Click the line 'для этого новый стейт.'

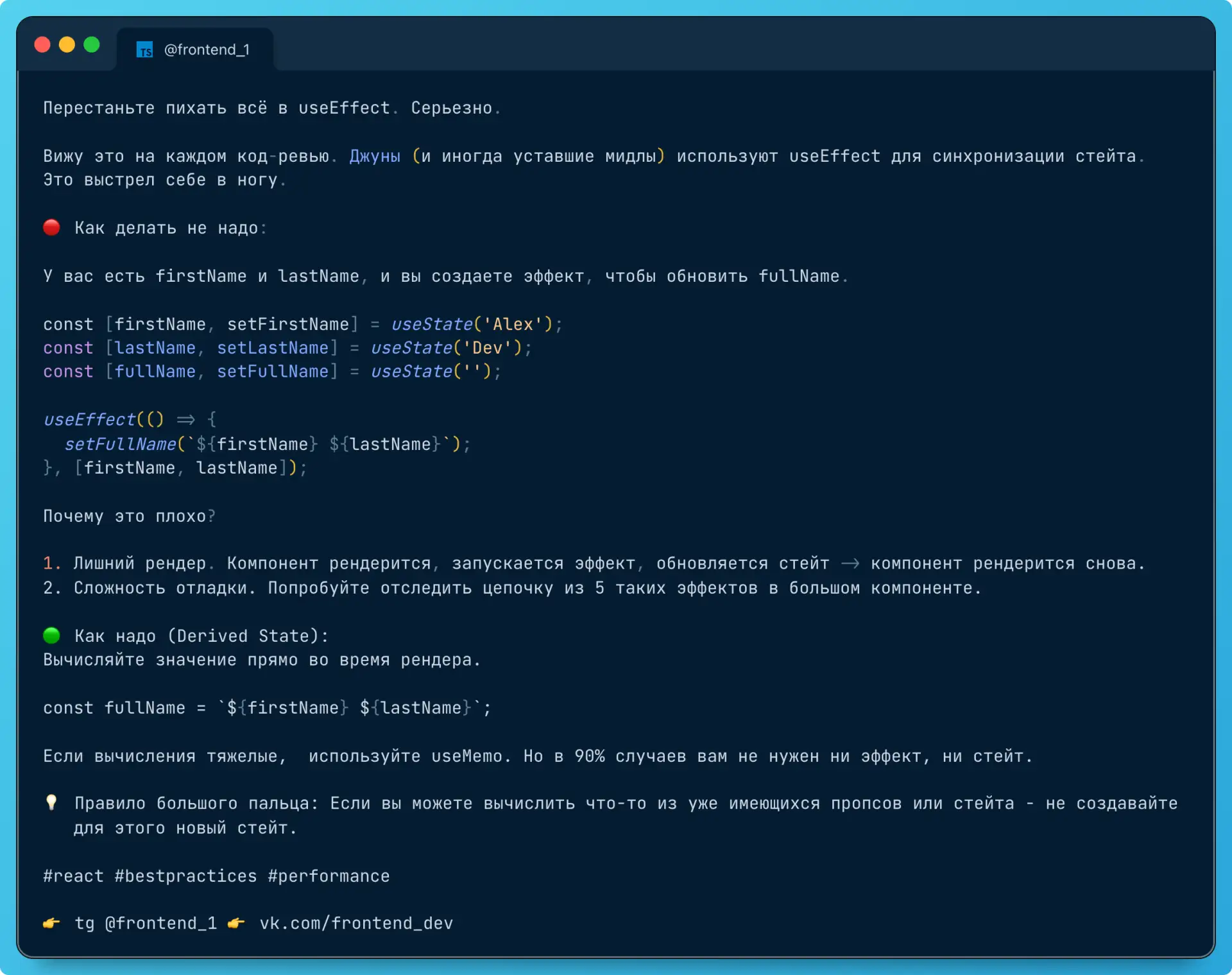click(x=185, y=828)
